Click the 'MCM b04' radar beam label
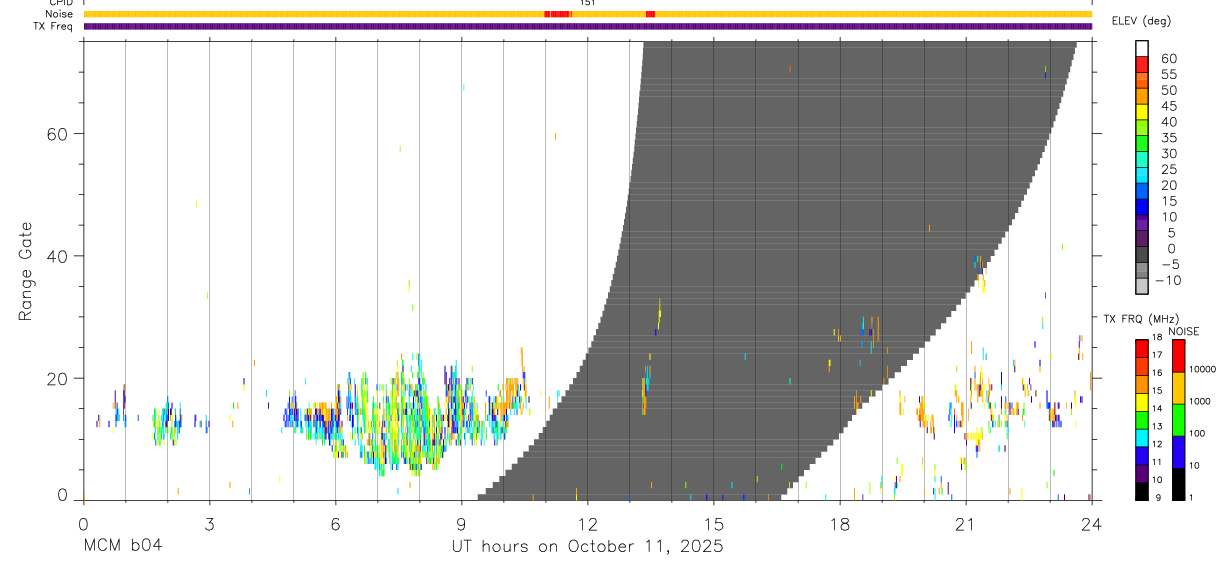 pyautogui.click(x=121, y=546)
